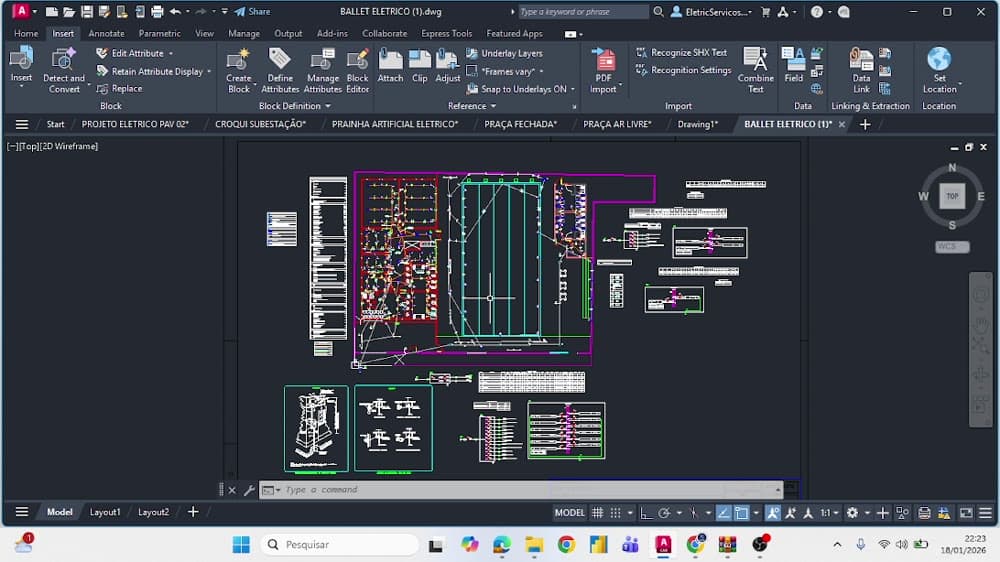Click the Recognize SHX Text tool
Screen dimensions: 1000x562
tap(681, 52)
